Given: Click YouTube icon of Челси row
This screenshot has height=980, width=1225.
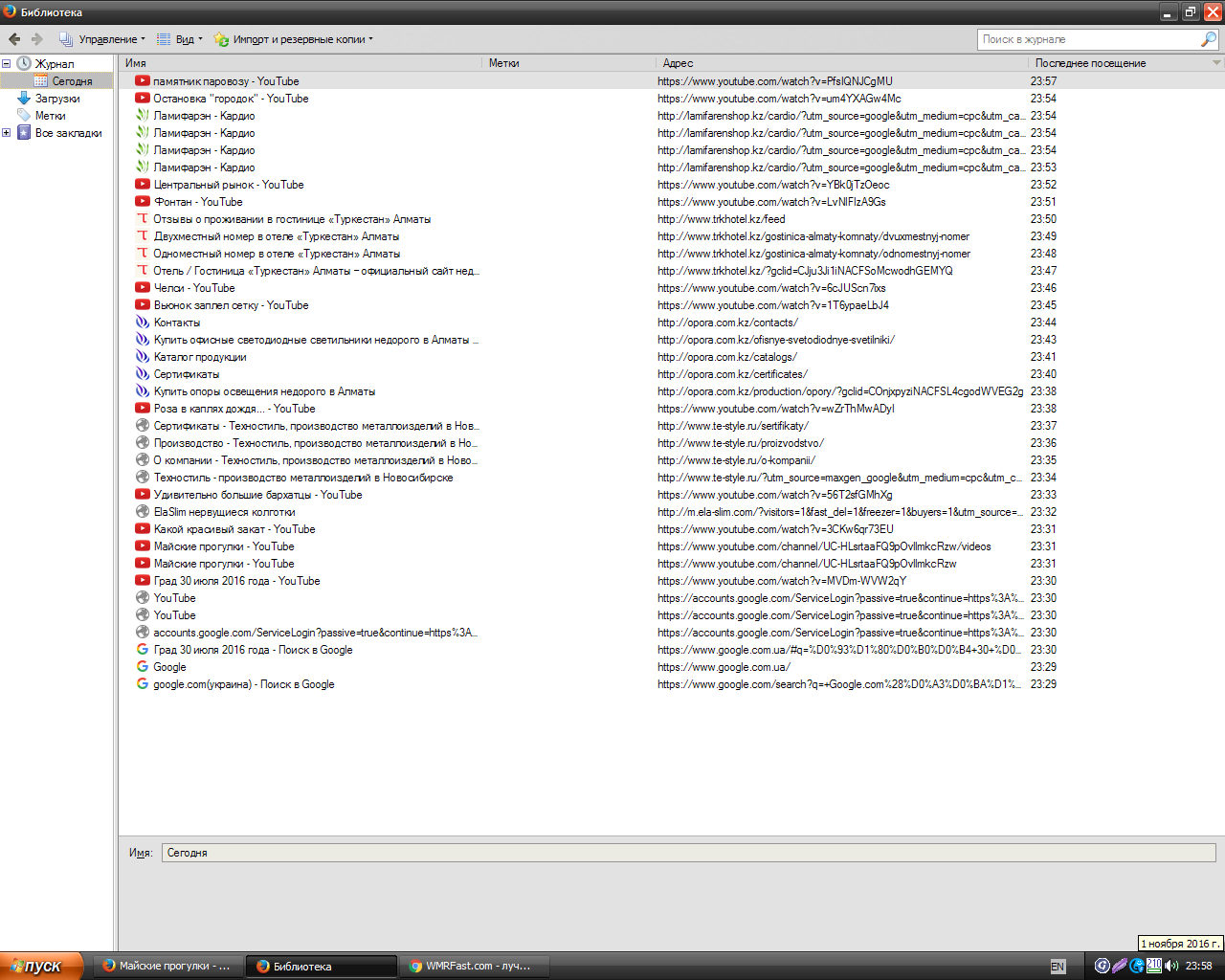Looking at the screenshot, I should coord(143,288).
